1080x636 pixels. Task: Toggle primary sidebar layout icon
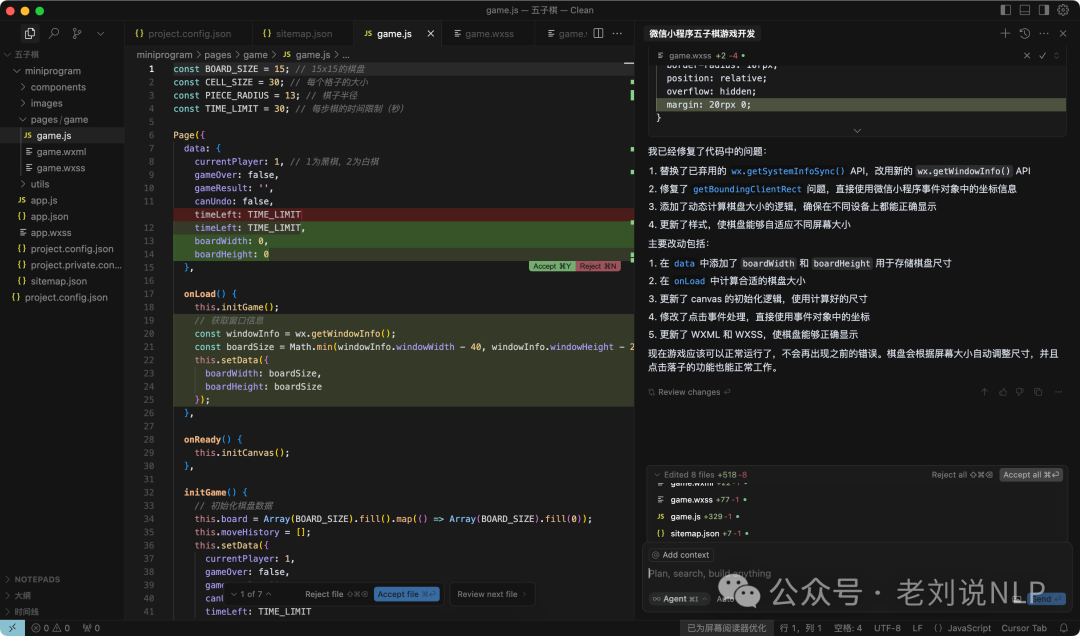tap(1006, 10)
